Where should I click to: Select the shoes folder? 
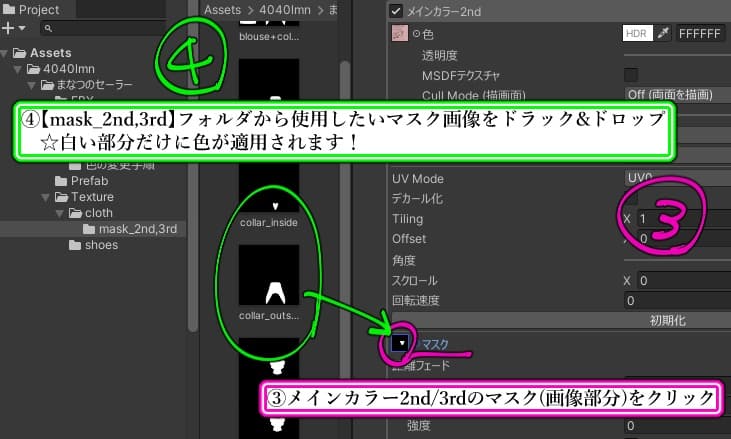[101, 245]
